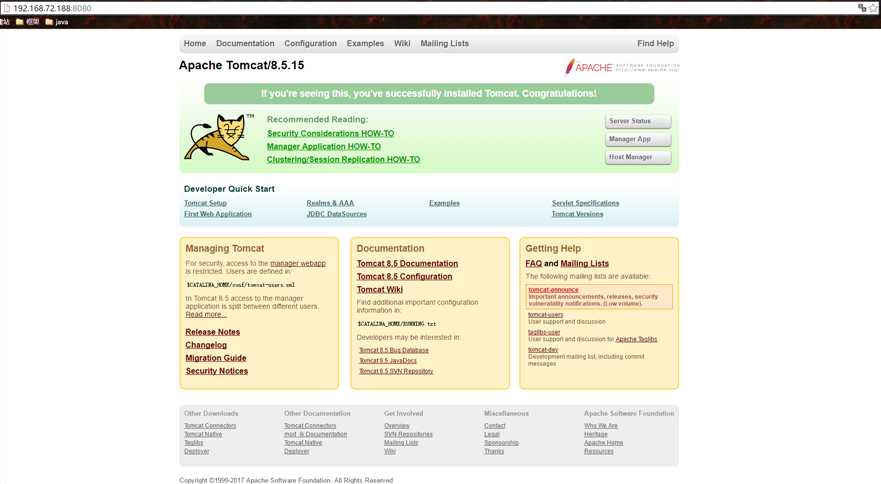Open the Tomcat Setup quick start link
Viewport: 881px width, 484px height.
(205, 203)
